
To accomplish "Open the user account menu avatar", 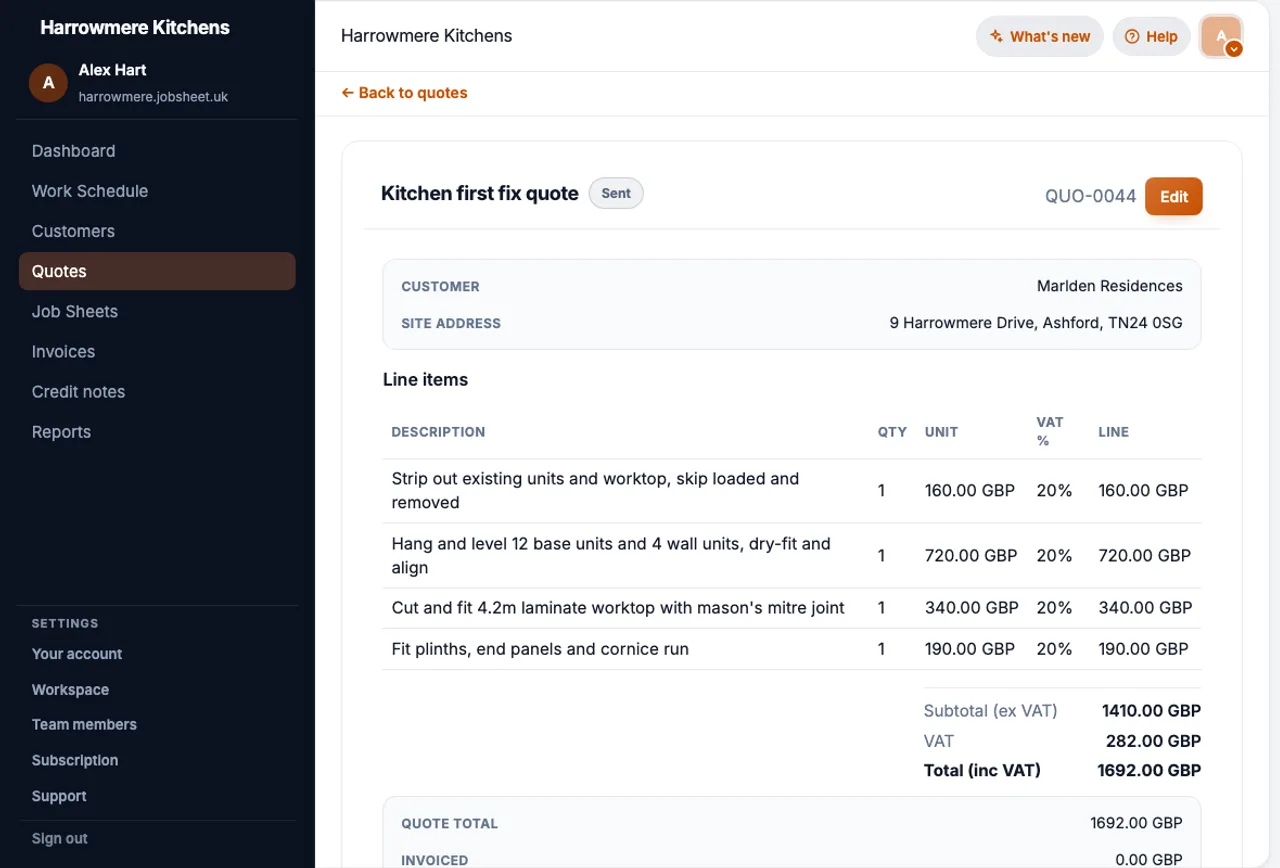I will click(1222, 37).
